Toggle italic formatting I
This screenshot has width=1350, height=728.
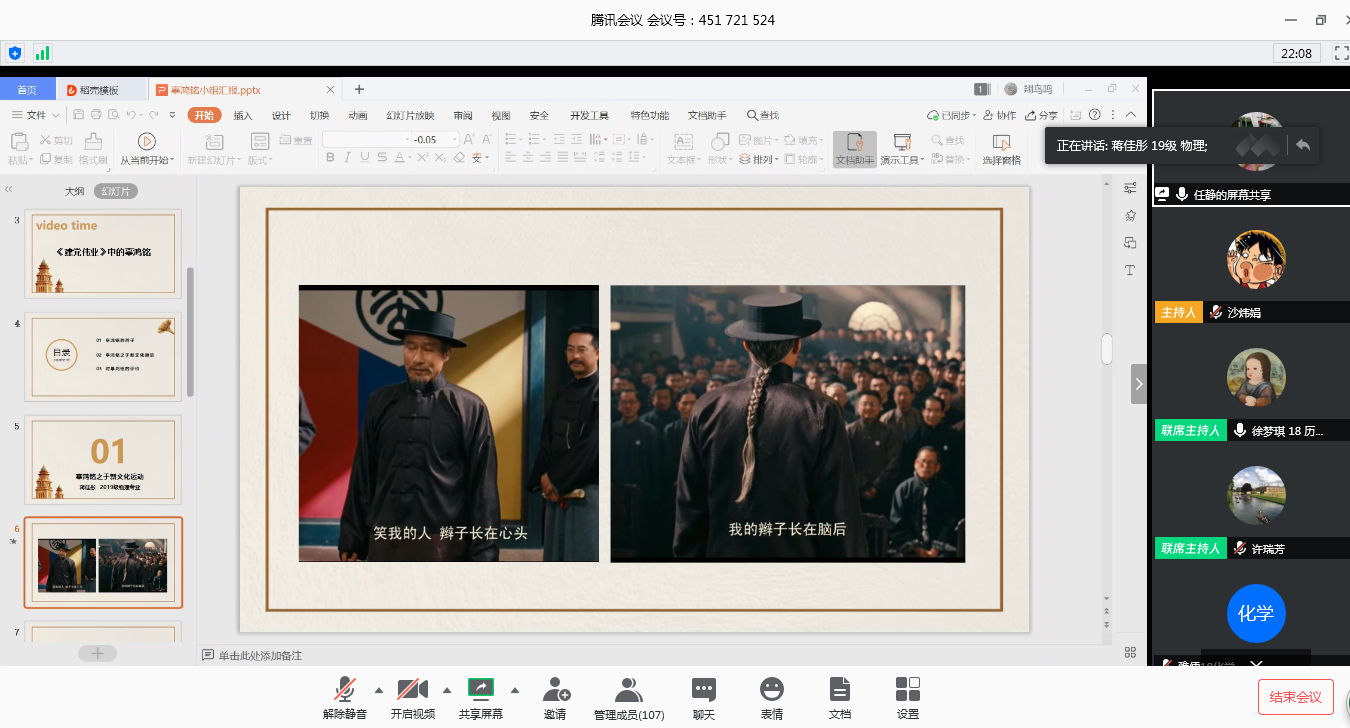coord(348,158)
